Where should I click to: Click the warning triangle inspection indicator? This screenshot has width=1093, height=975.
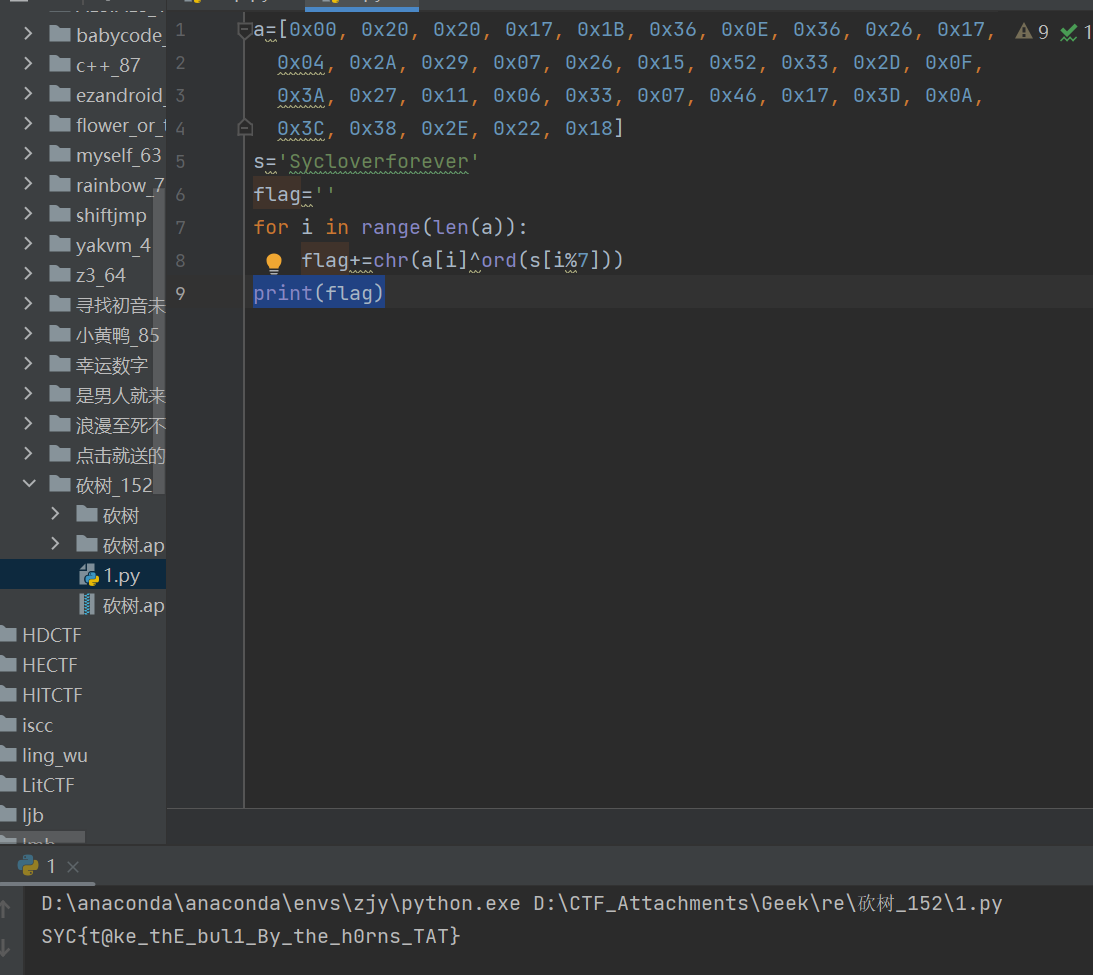1023,32
